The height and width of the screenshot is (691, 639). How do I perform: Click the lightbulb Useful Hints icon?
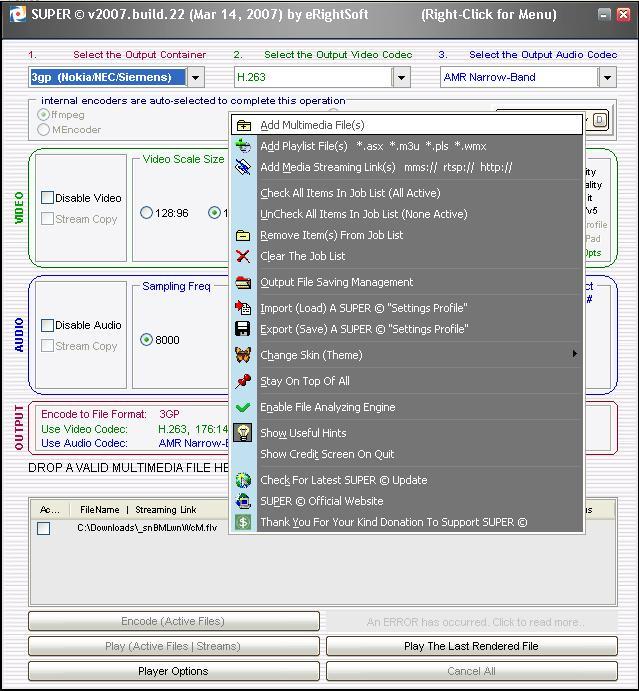pos(243,433)
